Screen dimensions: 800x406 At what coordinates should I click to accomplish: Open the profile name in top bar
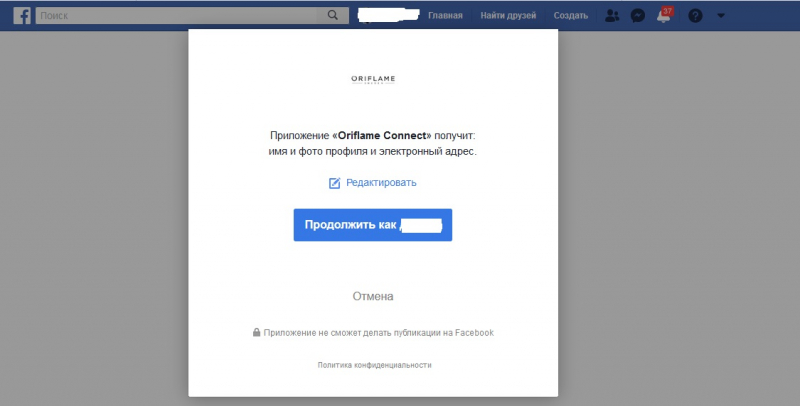[388, 16]
